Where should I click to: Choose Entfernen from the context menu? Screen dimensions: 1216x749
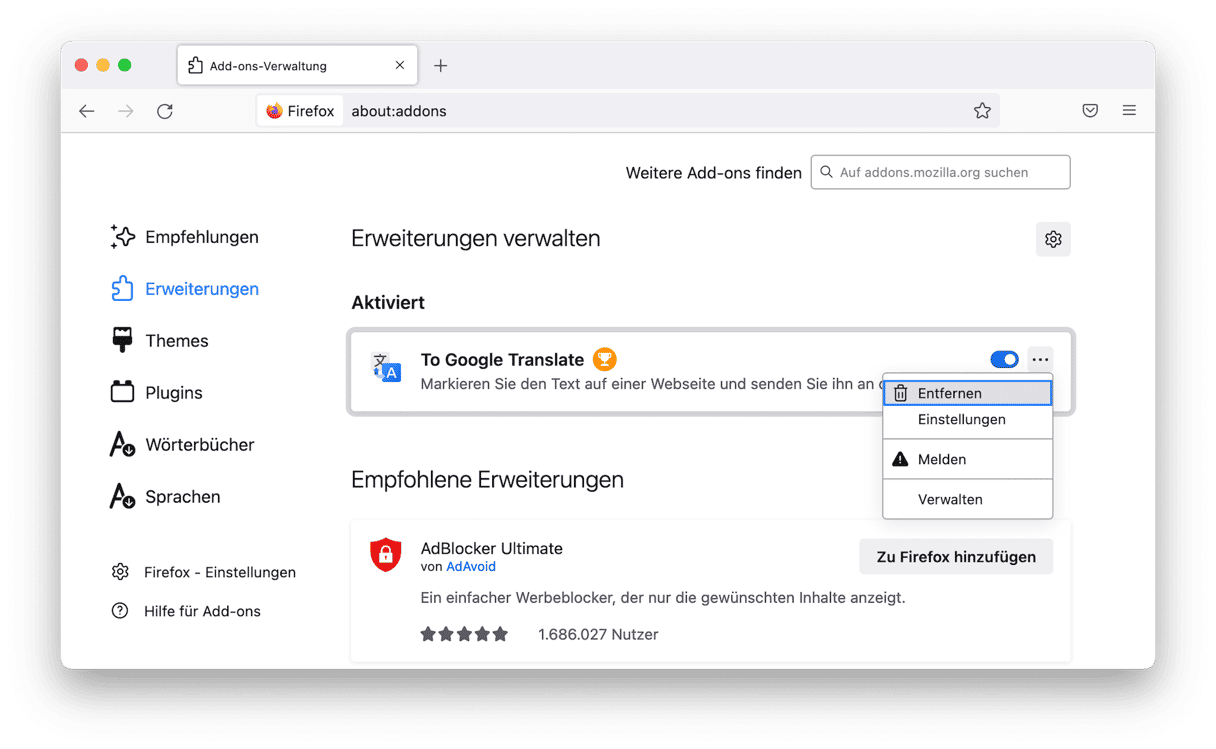click(x=967, y=393)
